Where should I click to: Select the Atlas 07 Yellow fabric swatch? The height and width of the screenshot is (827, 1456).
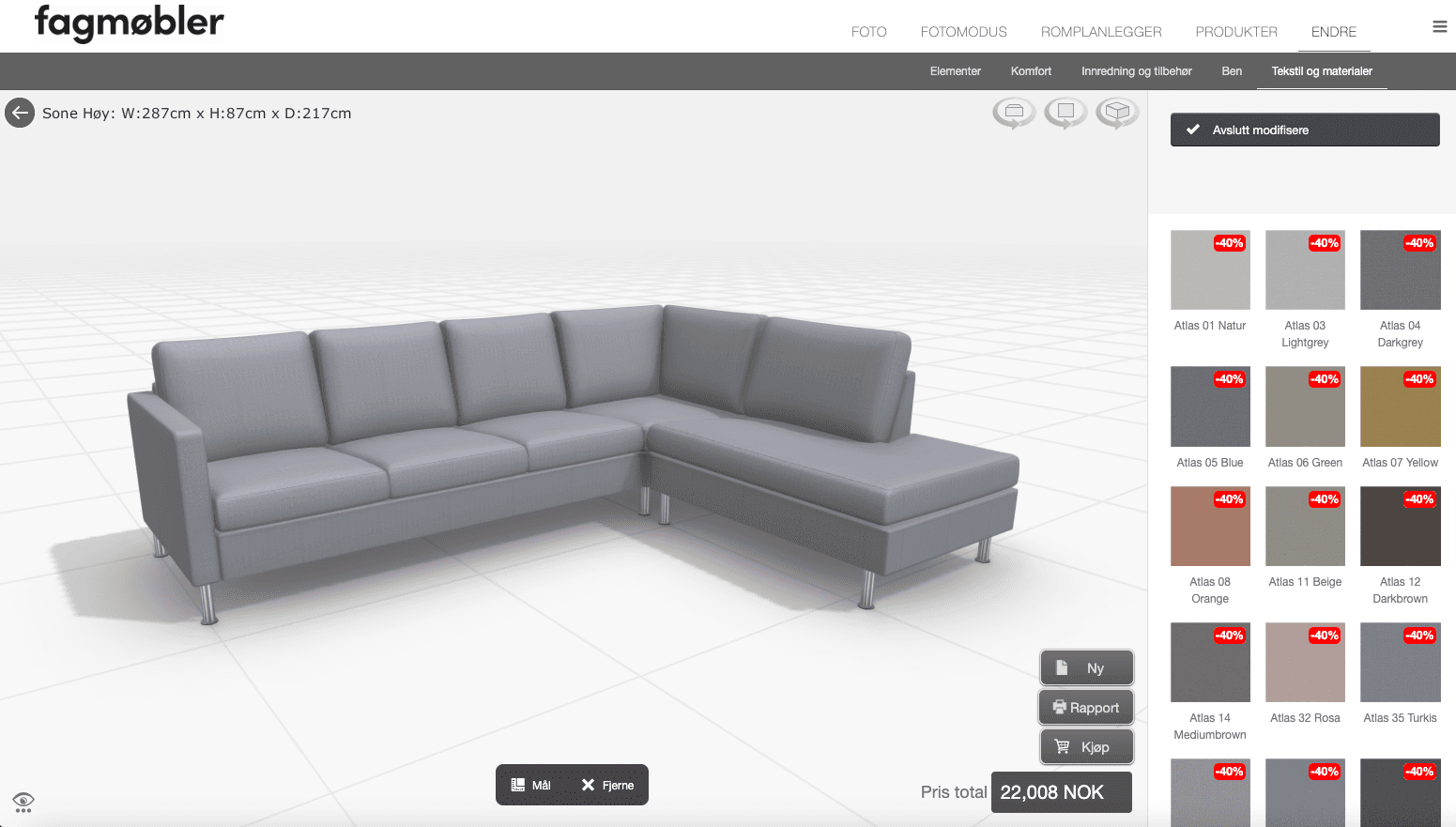tap(1400, 406)
